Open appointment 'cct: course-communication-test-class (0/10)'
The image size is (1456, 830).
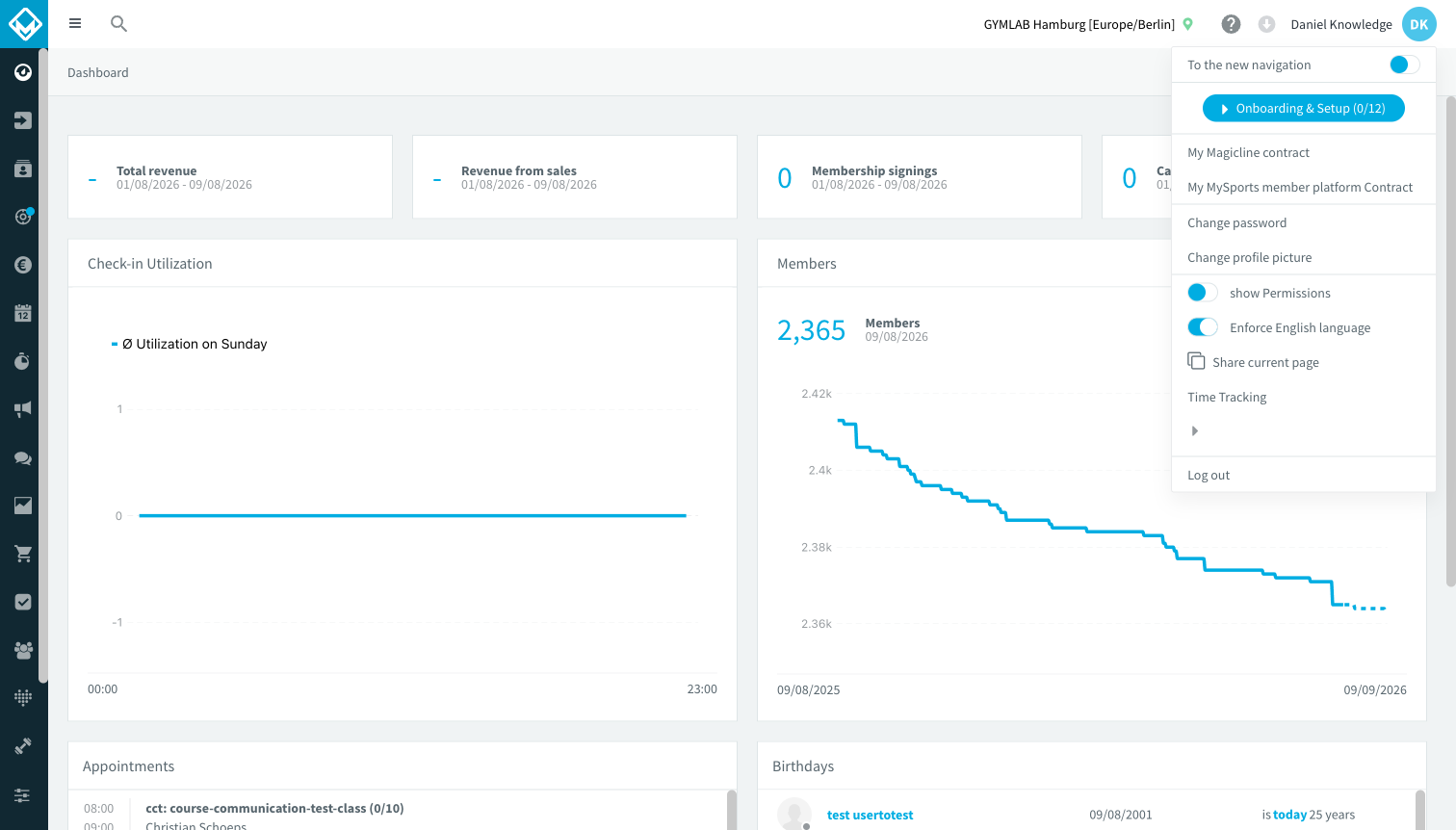tap(274, 808)
